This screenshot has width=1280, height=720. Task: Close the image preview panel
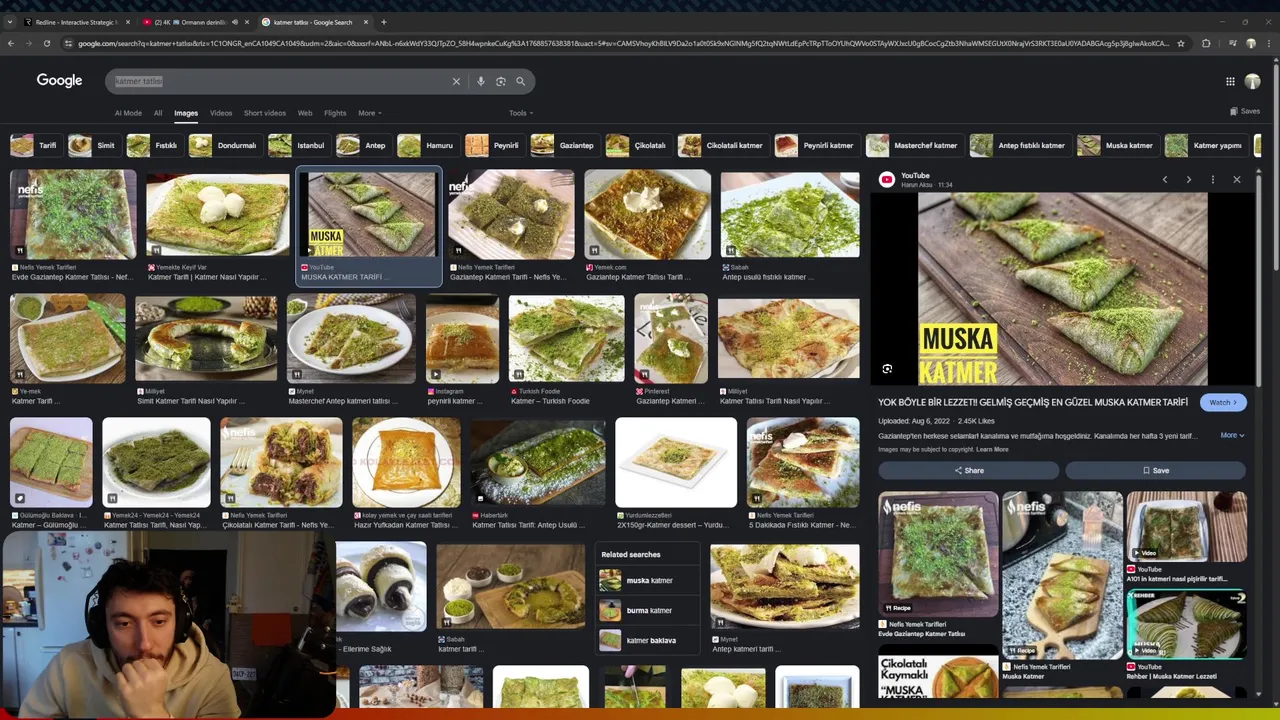(1237, 179)
